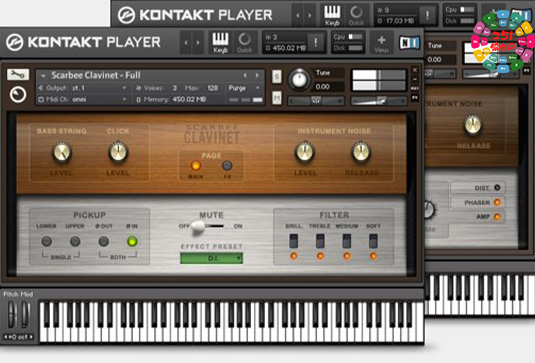Open the wrench edit icon in front window
Screen dimensions: 535x363
pos(18,74)
